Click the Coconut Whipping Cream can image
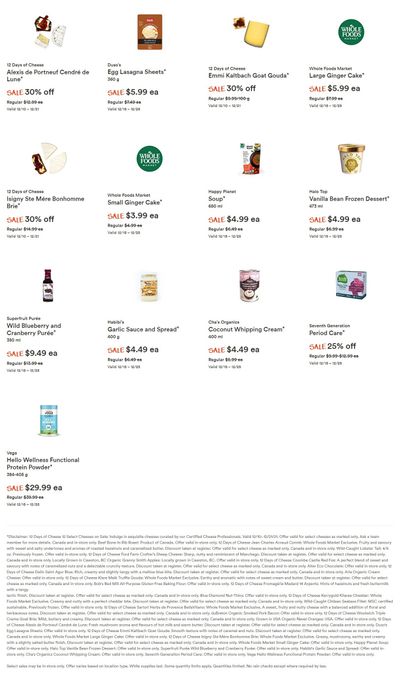Screen dimensions: 400x673 tap(250, 285)
